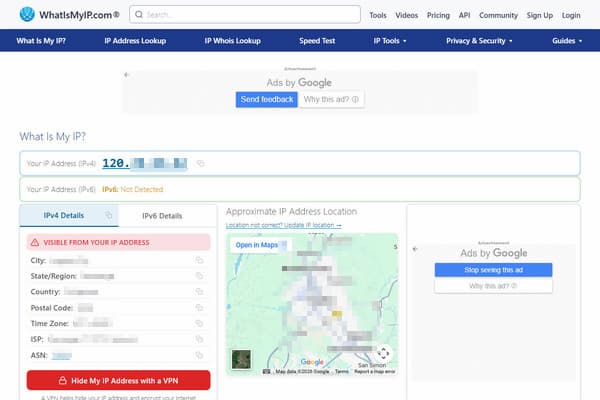Click the map Terms link

(x=341, y=371)
